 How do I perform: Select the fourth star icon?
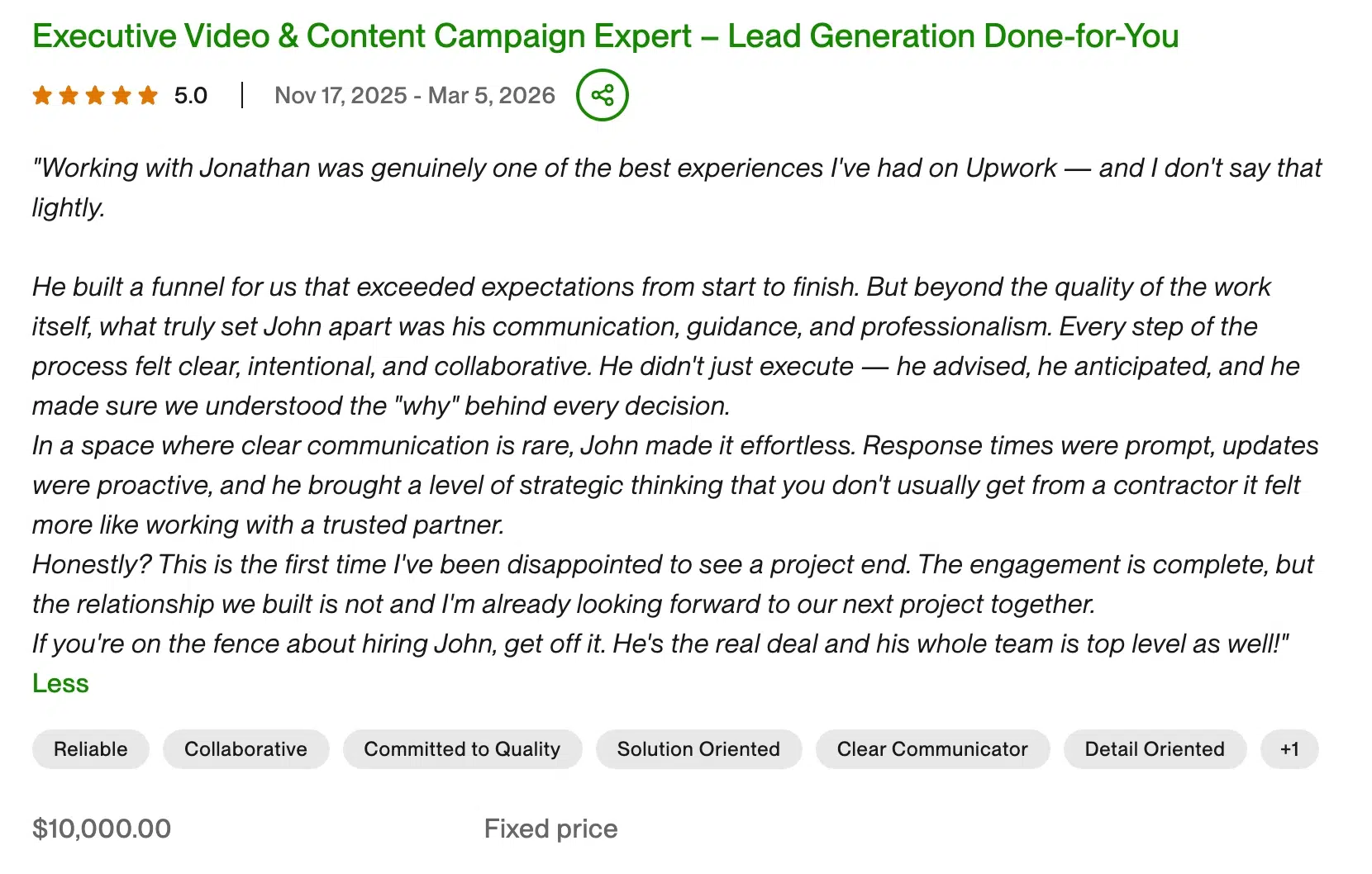coord(122,95)
